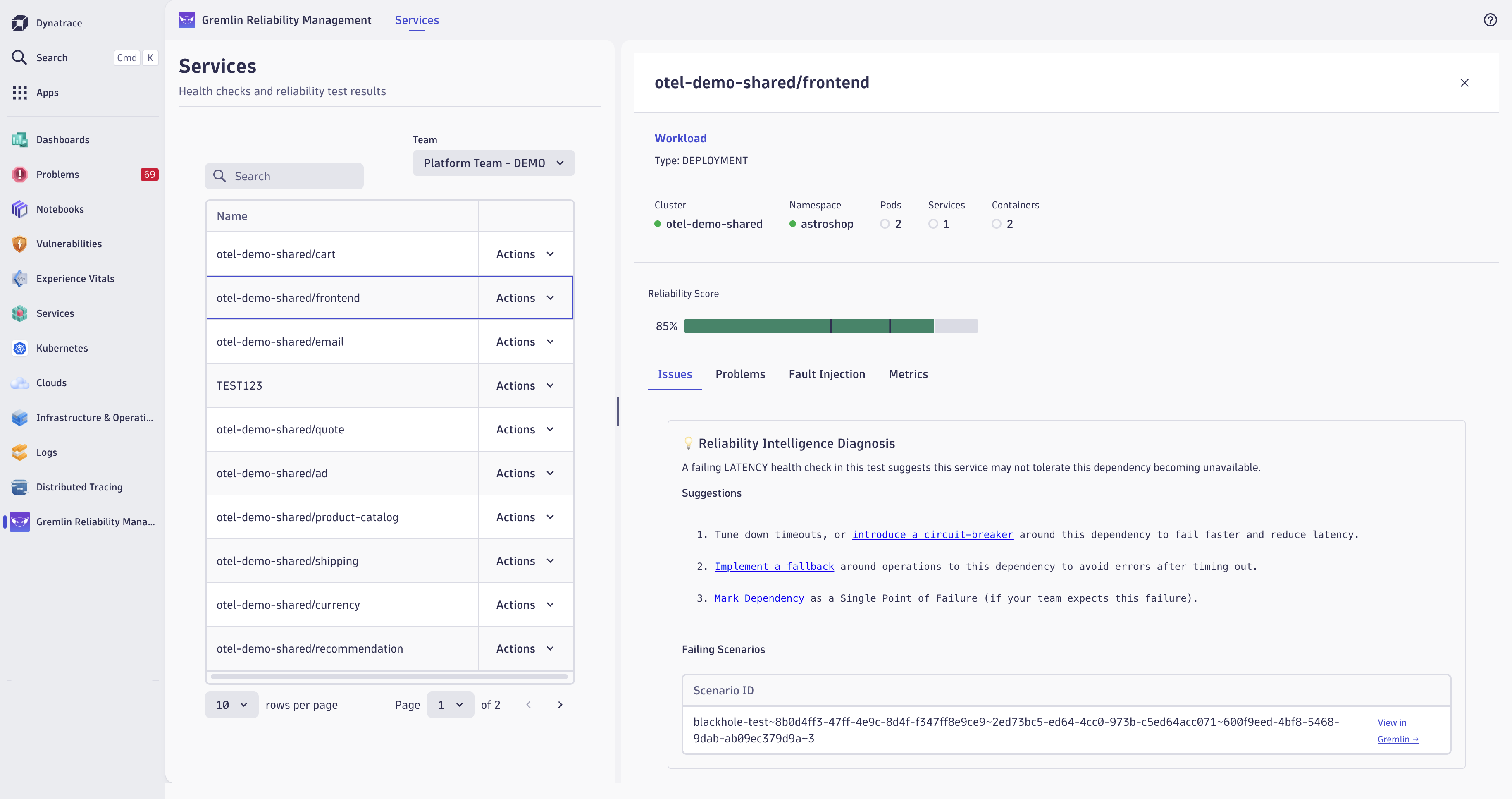The image size is (1512, 799).
Task: Open the Problems app icon
Action: click(x=19, y=175)
